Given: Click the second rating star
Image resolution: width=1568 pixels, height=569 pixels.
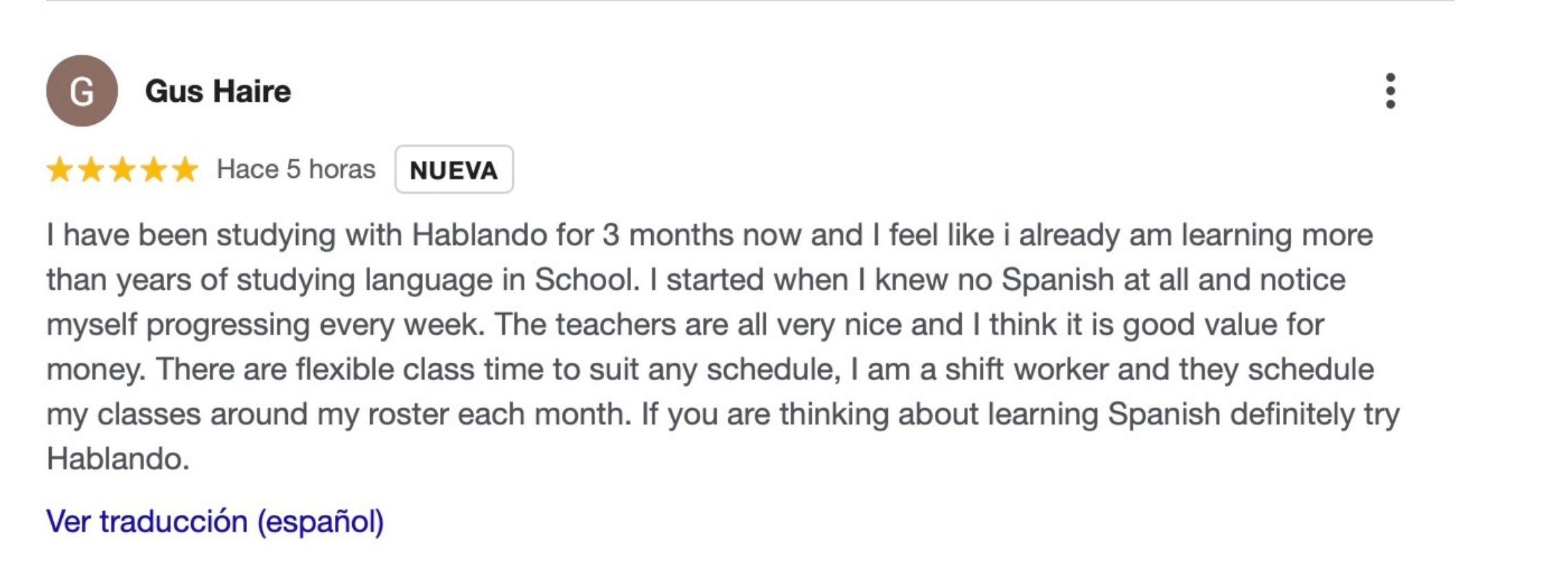Looking at the screenshot, I should 91,170.
